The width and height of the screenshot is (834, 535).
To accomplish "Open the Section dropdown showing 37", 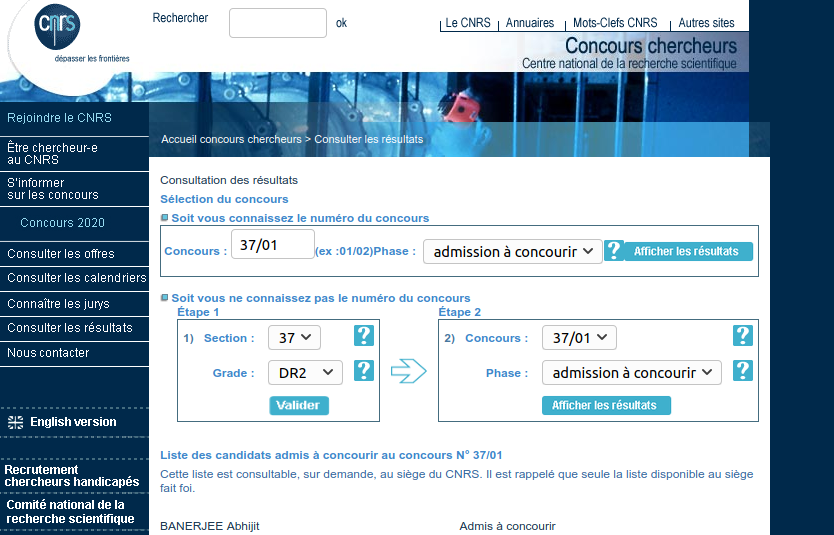I will tap(294, 338).
